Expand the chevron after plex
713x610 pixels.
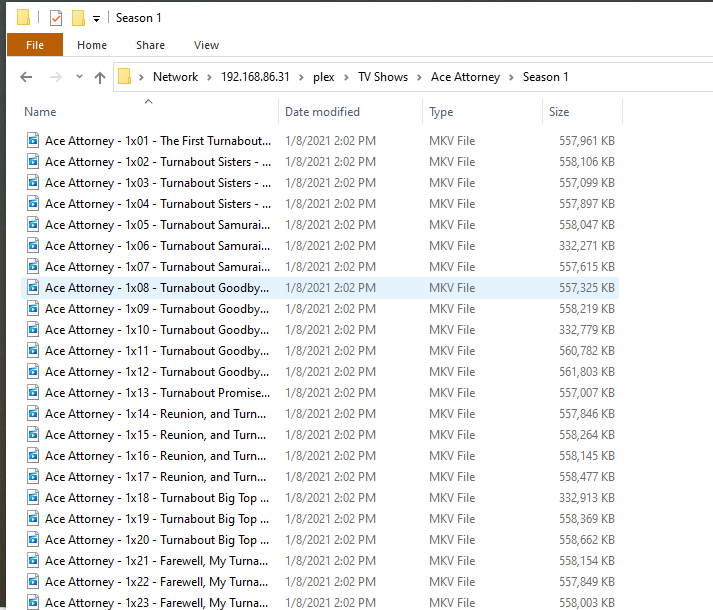(346, 77)
